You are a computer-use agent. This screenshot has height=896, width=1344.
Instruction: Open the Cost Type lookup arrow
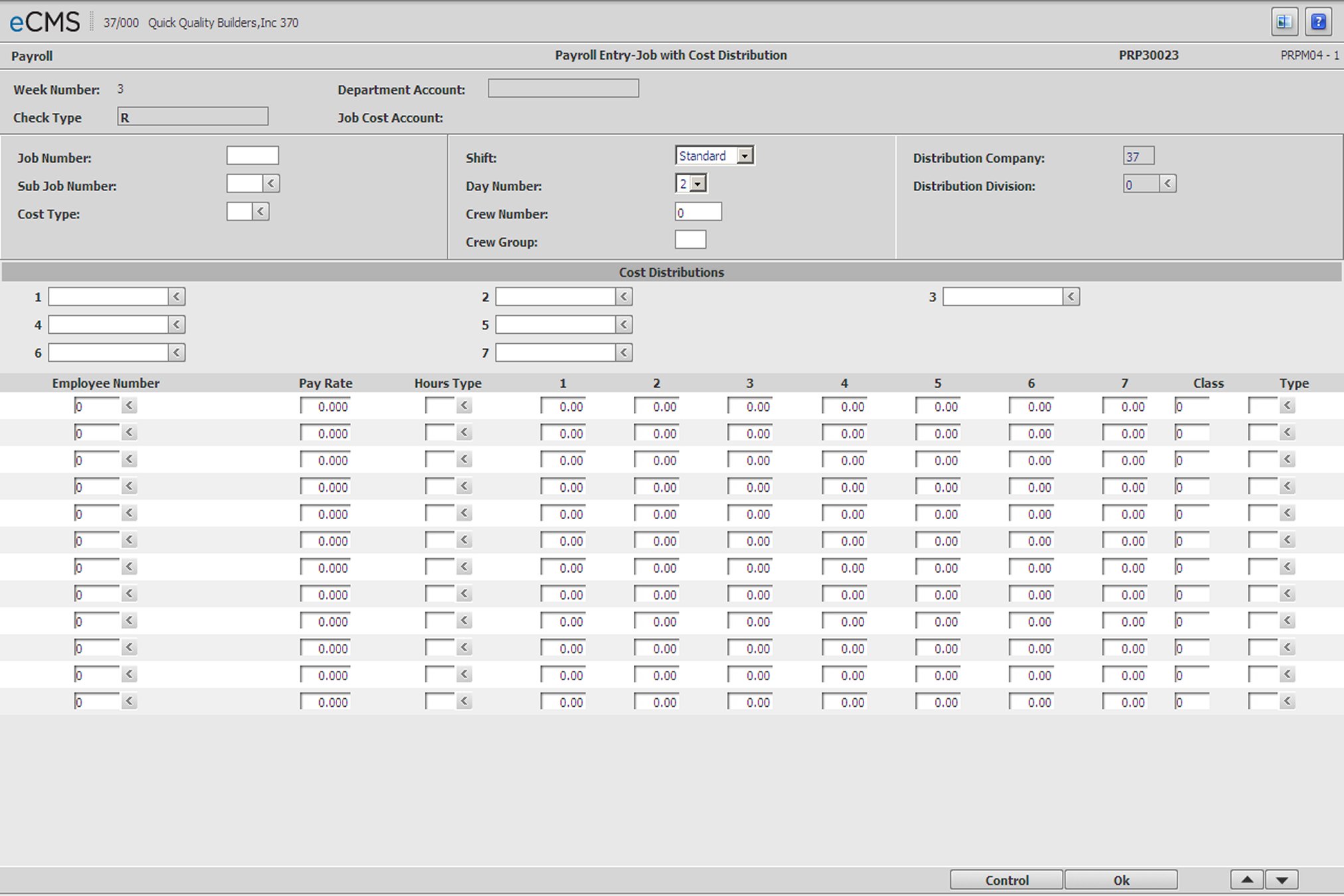(x=261, y=212)
